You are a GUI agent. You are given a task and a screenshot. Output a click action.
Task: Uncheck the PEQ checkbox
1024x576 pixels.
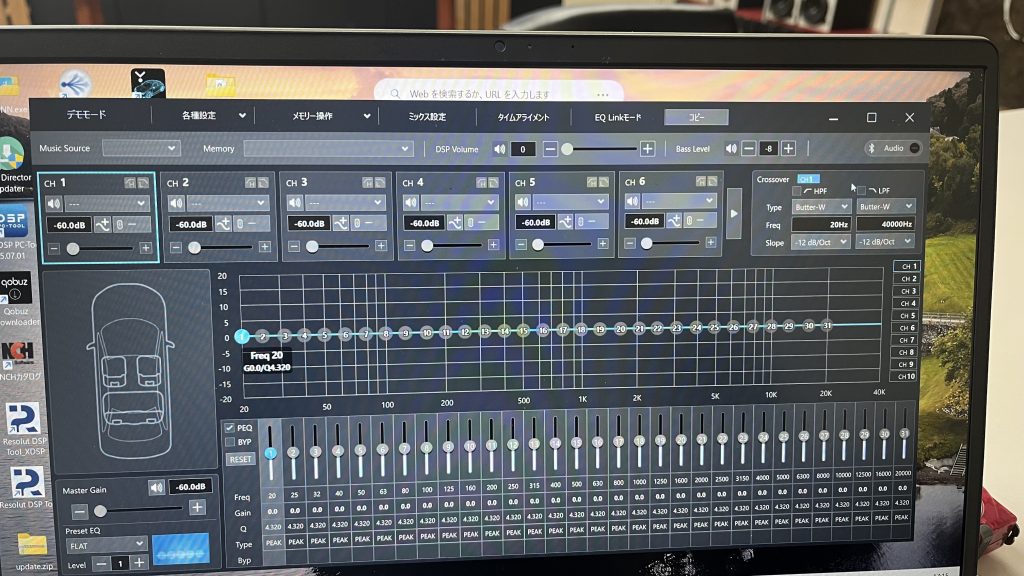[230, 428]
